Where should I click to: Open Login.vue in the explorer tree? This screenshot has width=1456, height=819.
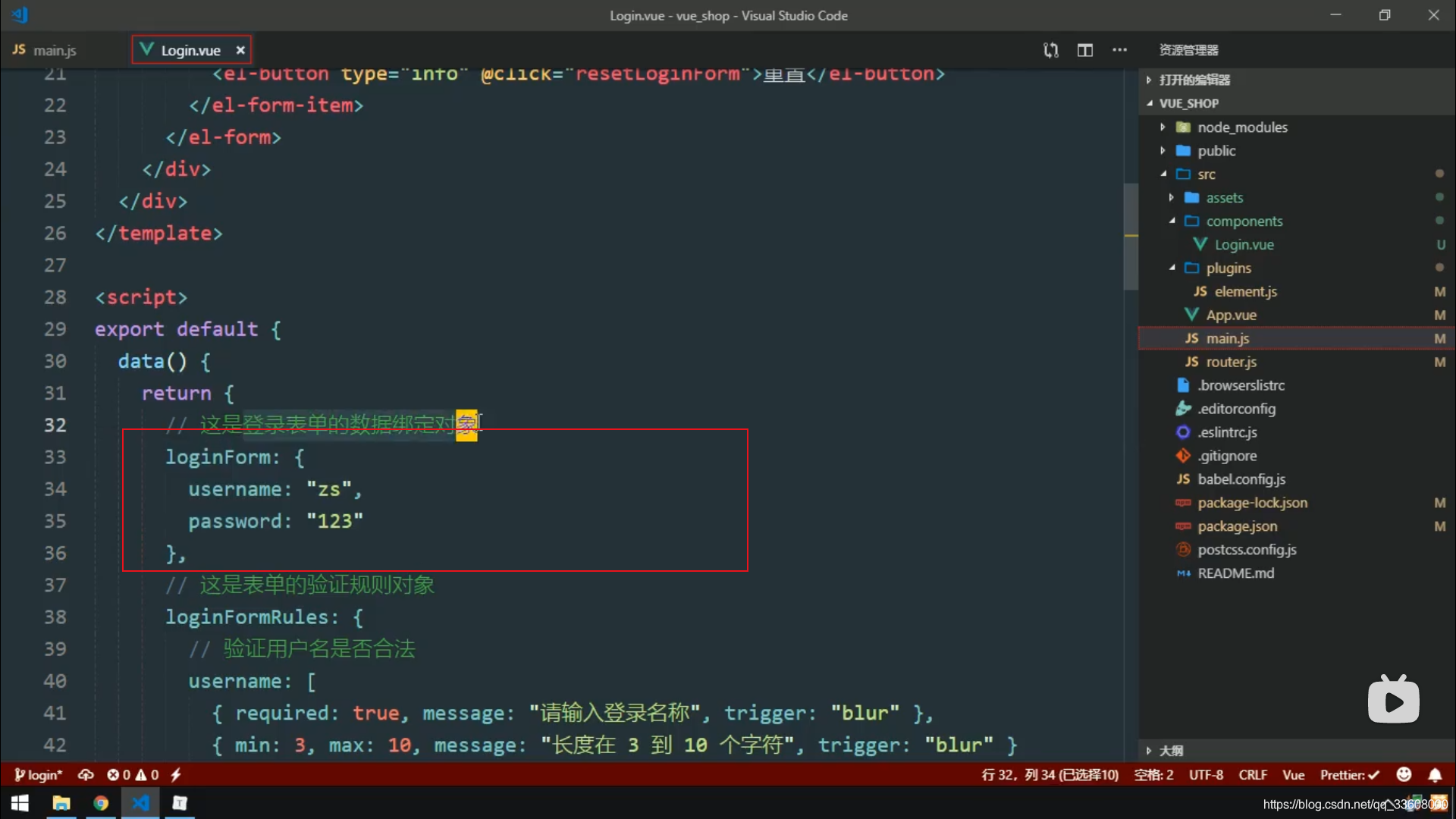tap(1244, 245)
